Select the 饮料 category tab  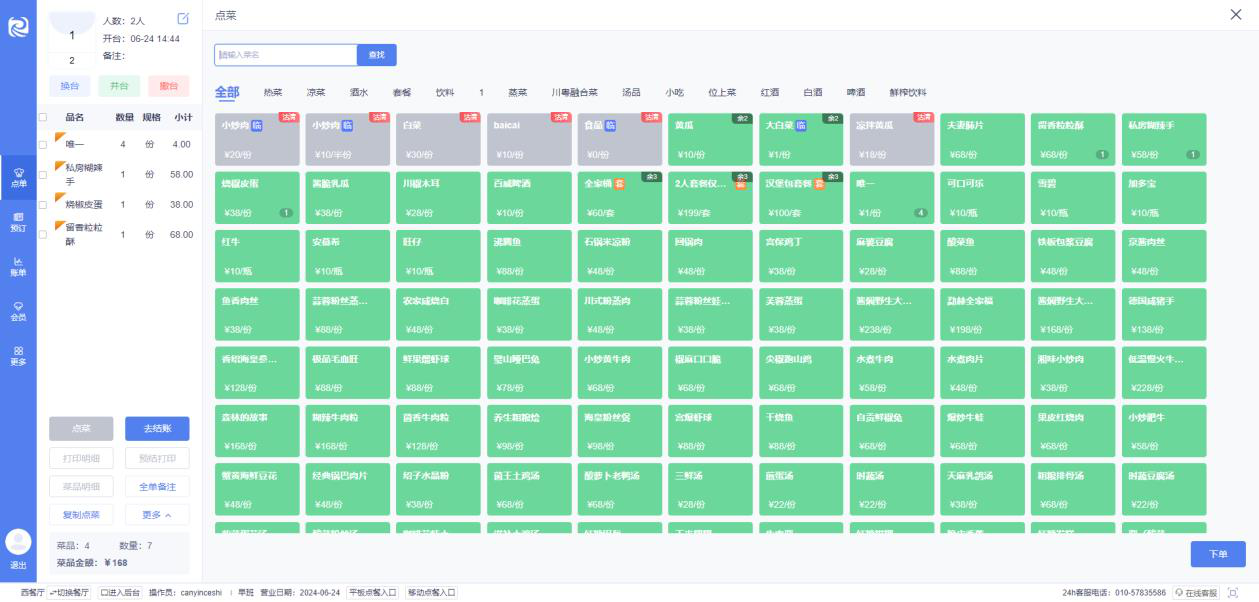click(445, 92)
